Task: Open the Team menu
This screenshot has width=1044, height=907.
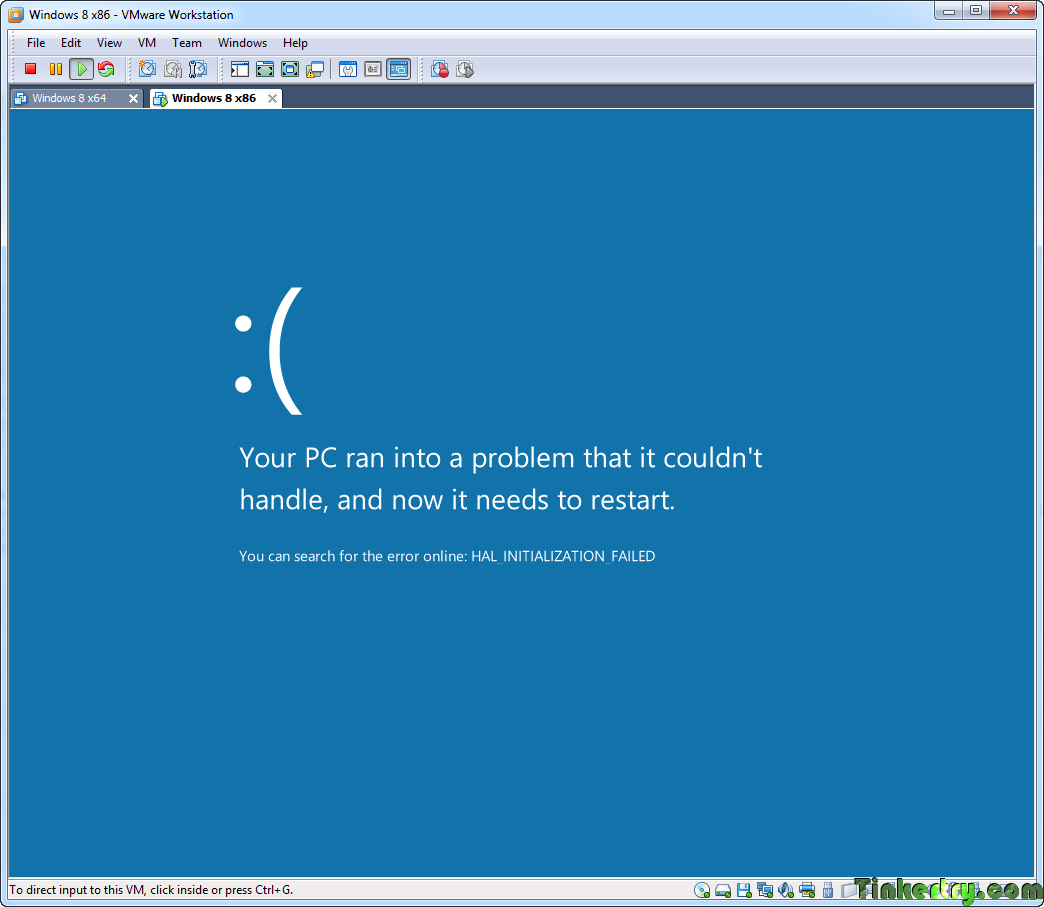Action: coord(186,43)
